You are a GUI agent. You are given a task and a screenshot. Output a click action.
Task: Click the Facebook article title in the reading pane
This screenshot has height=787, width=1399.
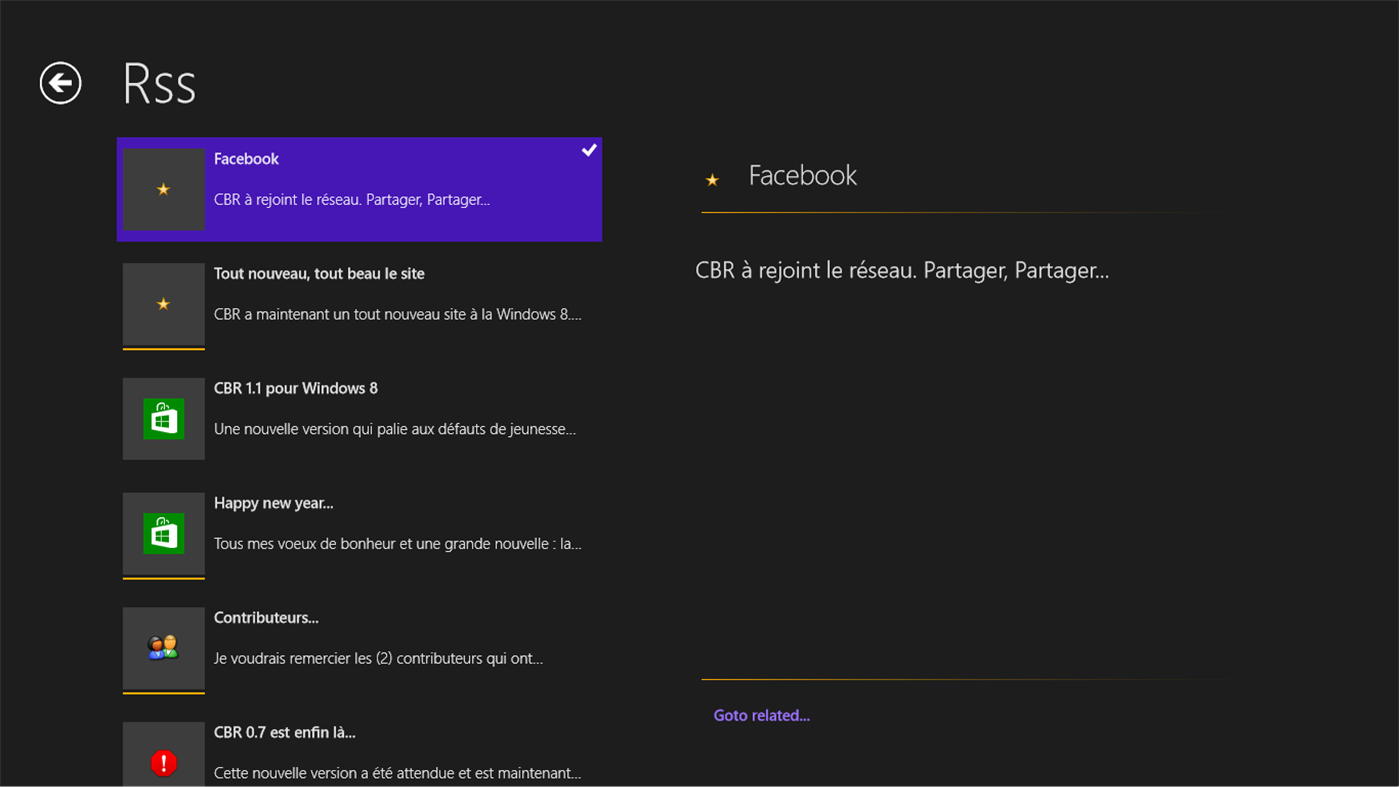[803, 175]
